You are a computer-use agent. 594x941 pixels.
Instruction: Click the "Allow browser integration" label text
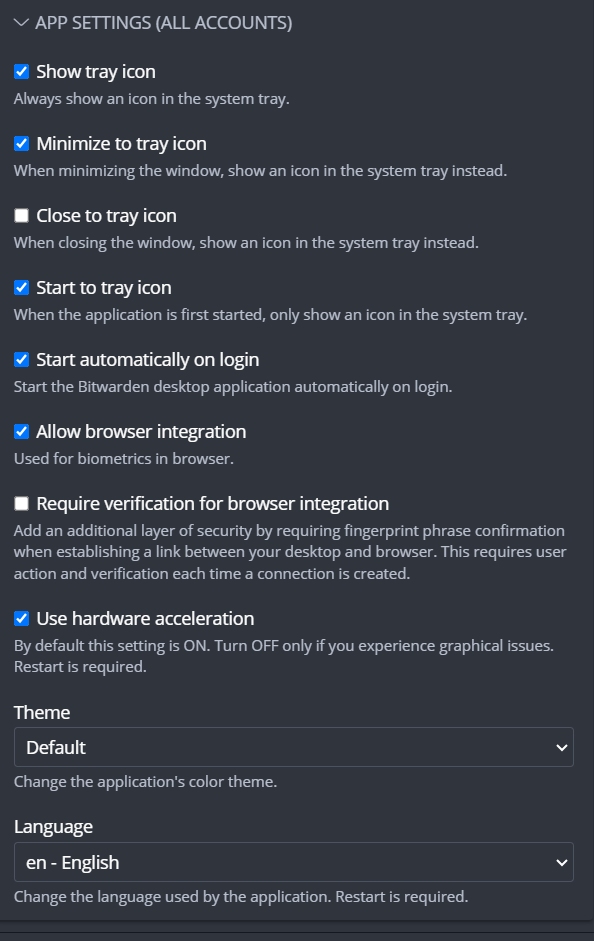coord(141,431)
